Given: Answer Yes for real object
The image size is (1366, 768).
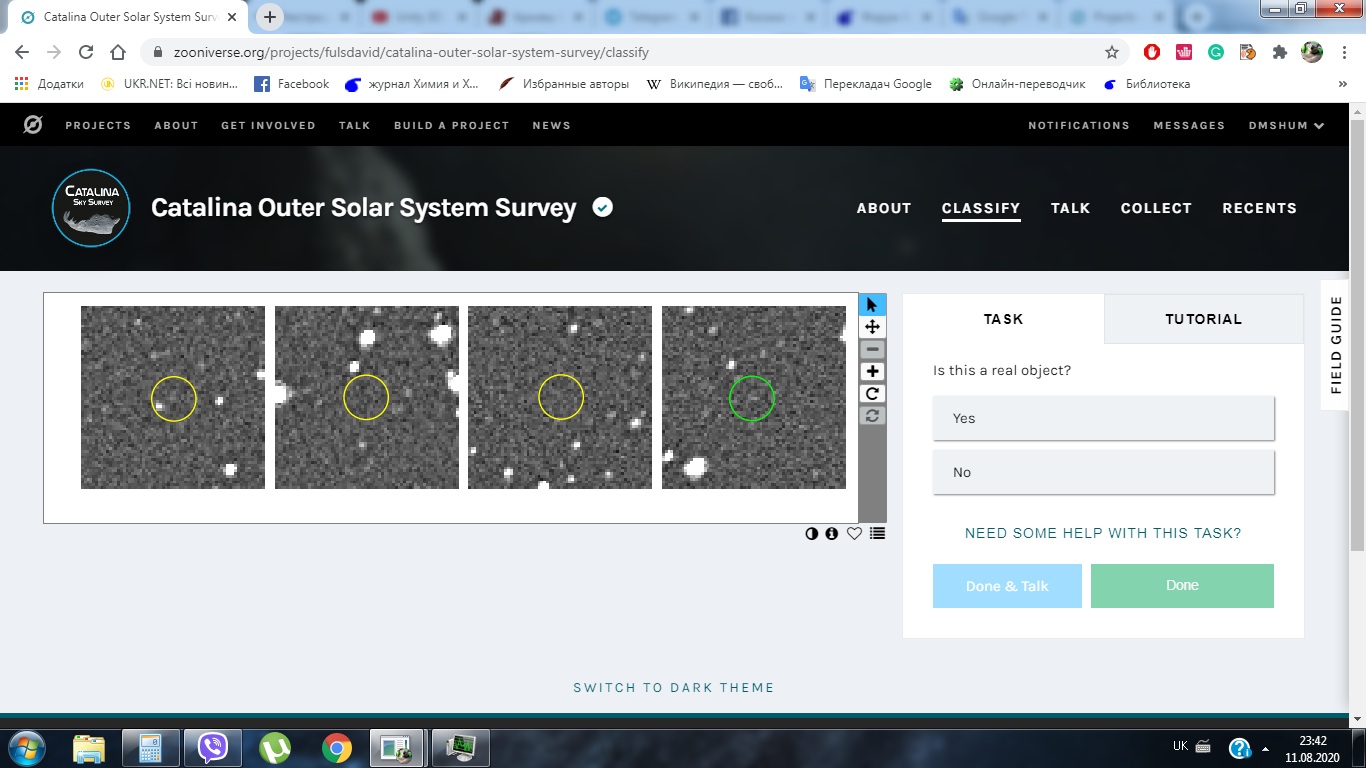Looking at the screenshot, I should [x=1103, y=418].
